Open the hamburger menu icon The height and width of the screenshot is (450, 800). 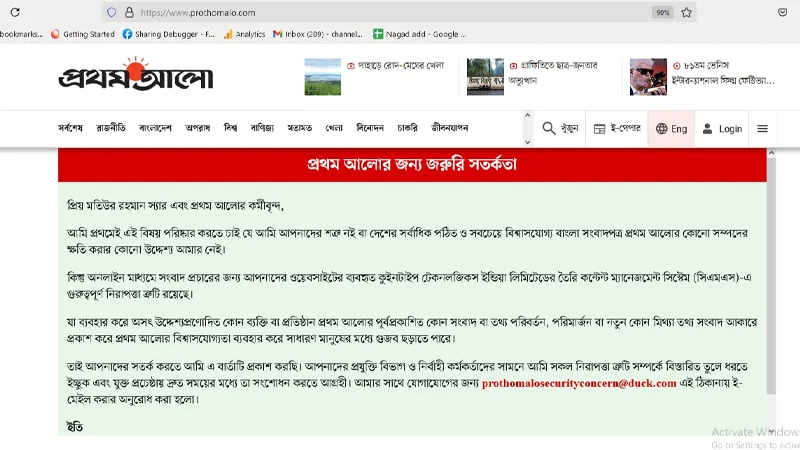[x=762, y=129]
